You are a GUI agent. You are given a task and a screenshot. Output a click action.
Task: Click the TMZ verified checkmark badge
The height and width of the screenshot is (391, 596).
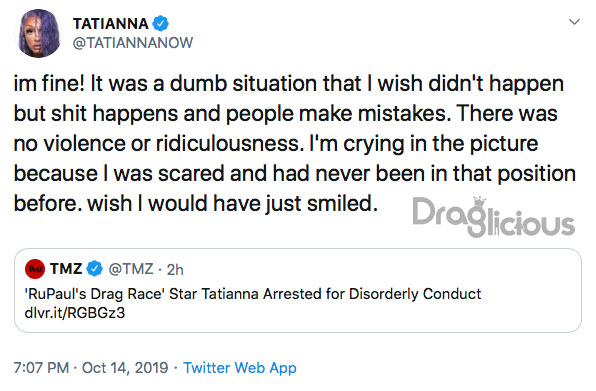coord(95,269)
